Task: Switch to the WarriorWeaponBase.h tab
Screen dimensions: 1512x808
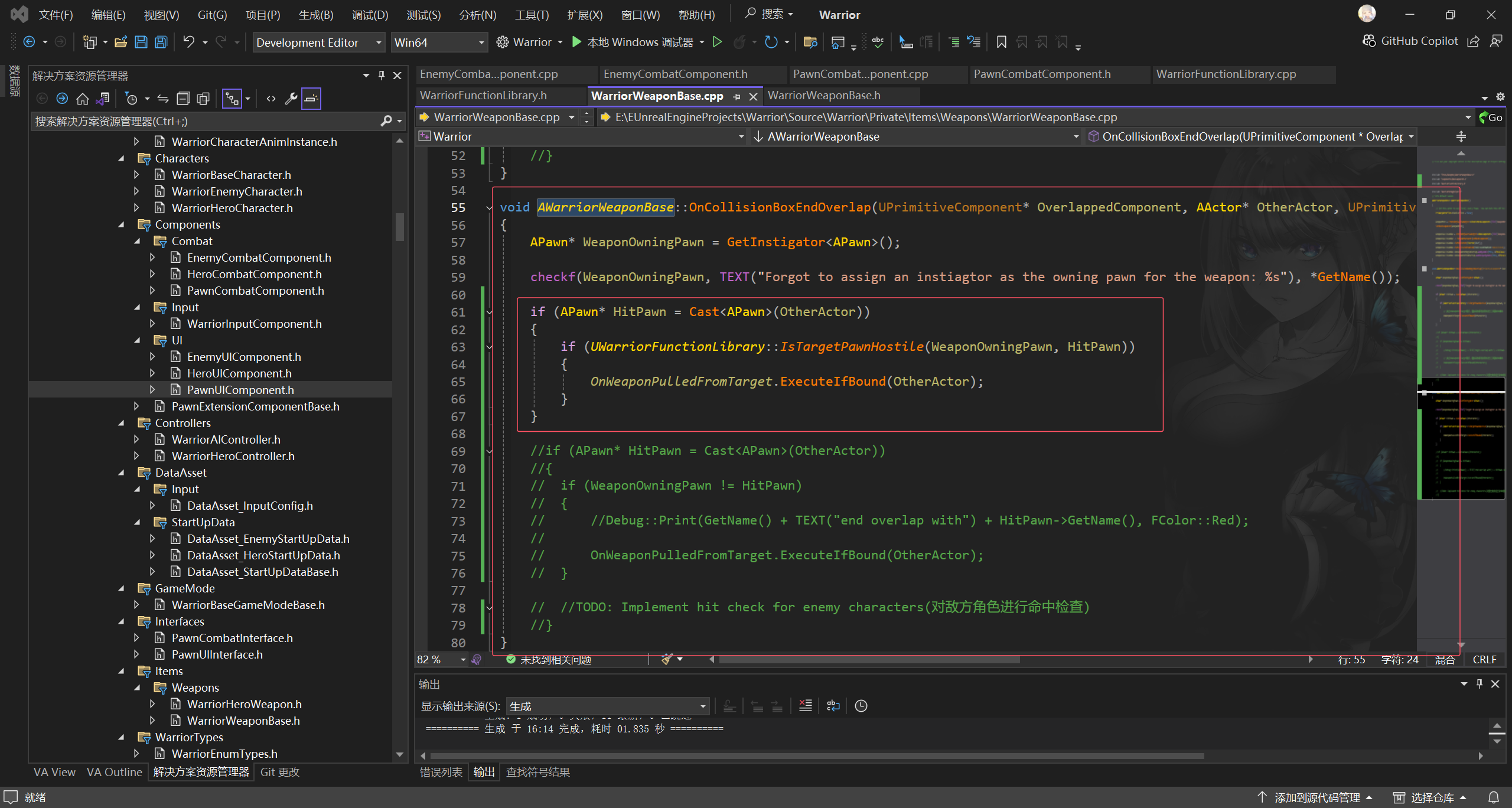Action: [x=823, y=96]
